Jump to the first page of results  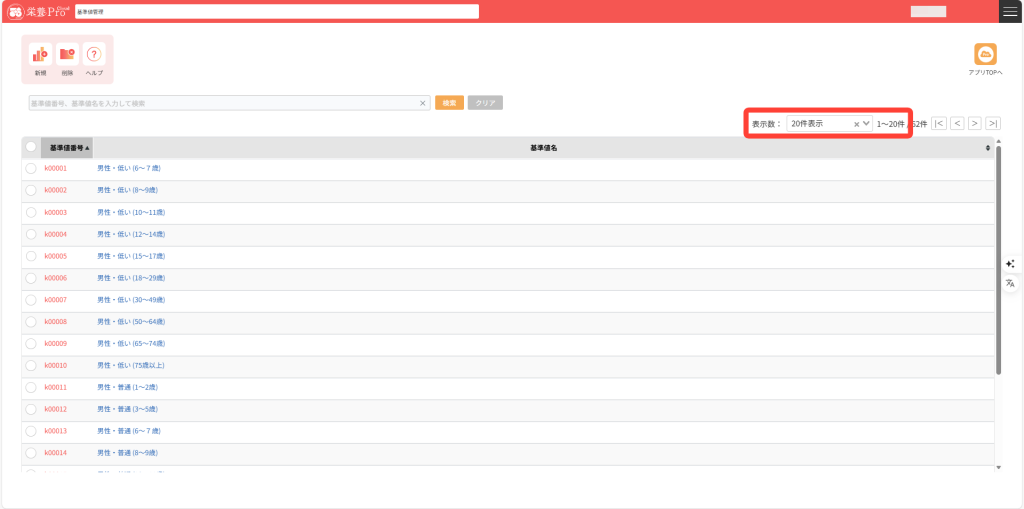tap(939, 123)
